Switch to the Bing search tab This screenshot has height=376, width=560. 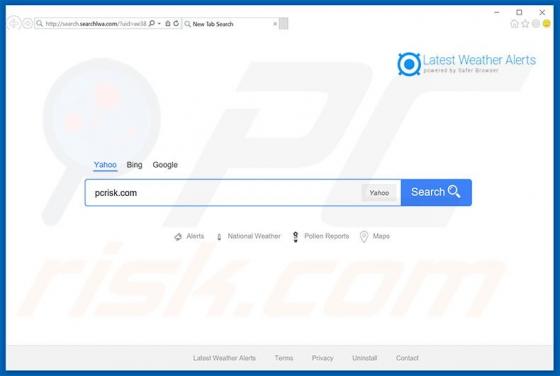(x=134, y=165)
